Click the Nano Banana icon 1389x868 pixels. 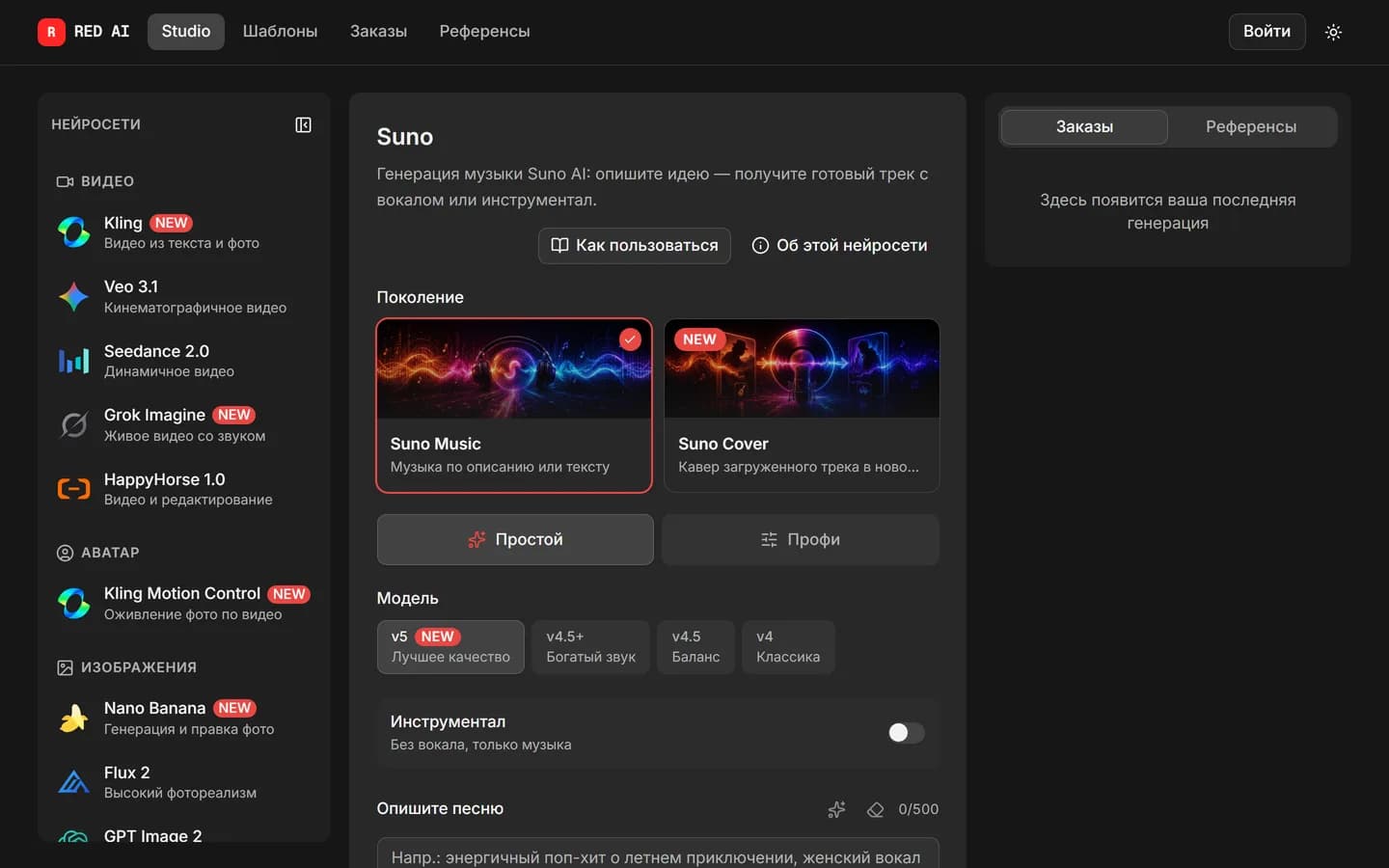(x=74, y=718)
